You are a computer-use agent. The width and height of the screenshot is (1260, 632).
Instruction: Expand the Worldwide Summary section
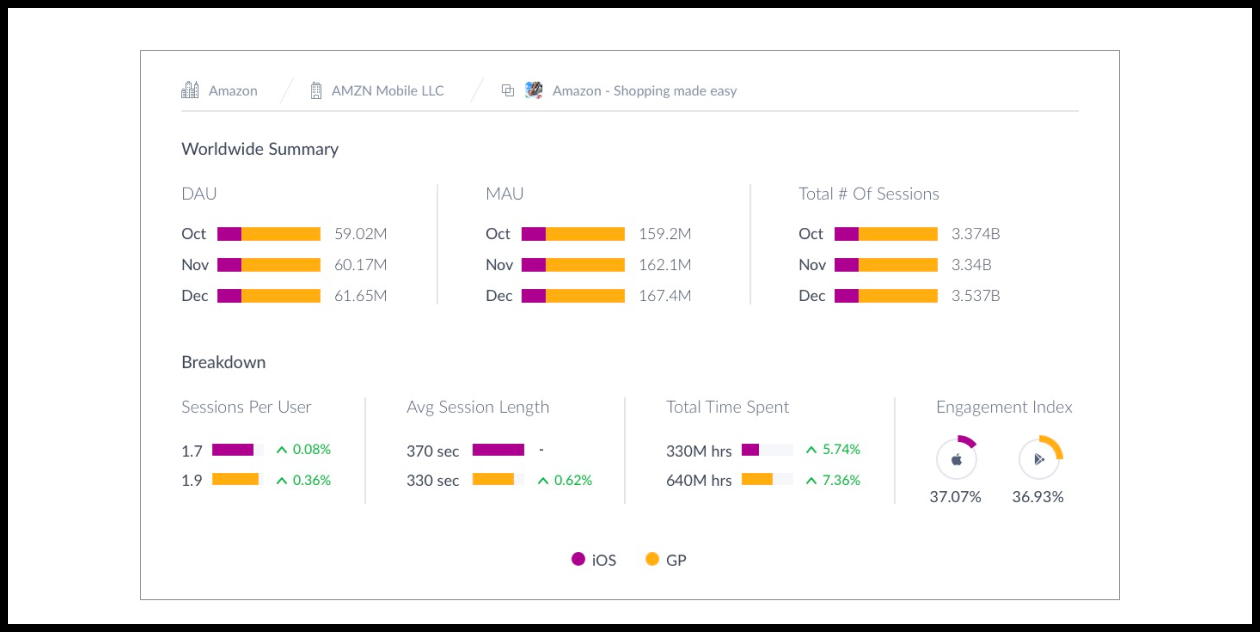coord(260,148)
